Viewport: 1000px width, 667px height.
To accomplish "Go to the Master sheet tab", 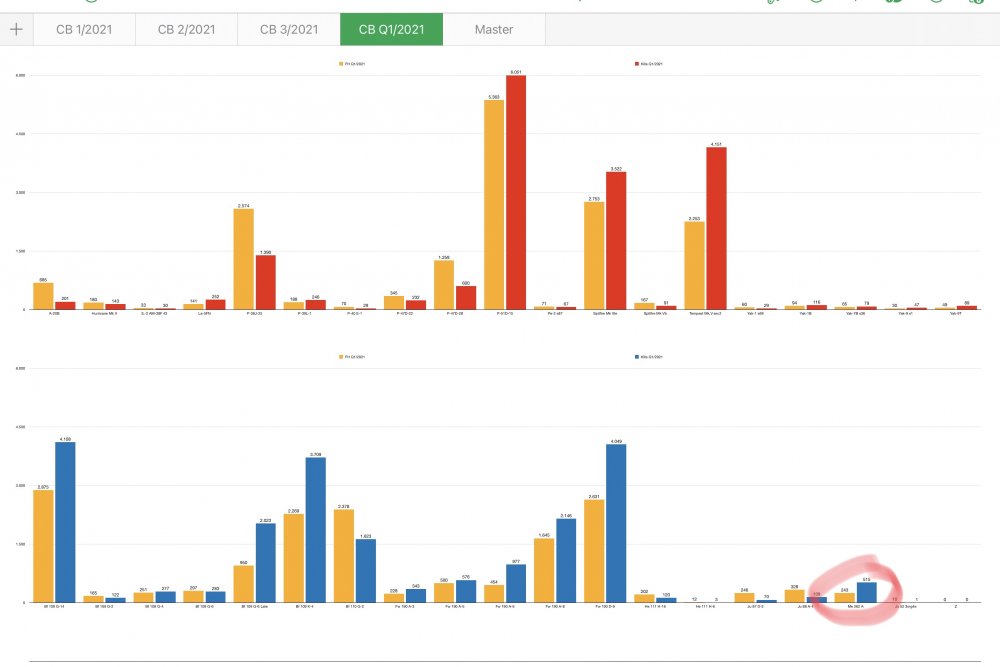I will coord(494,29).
